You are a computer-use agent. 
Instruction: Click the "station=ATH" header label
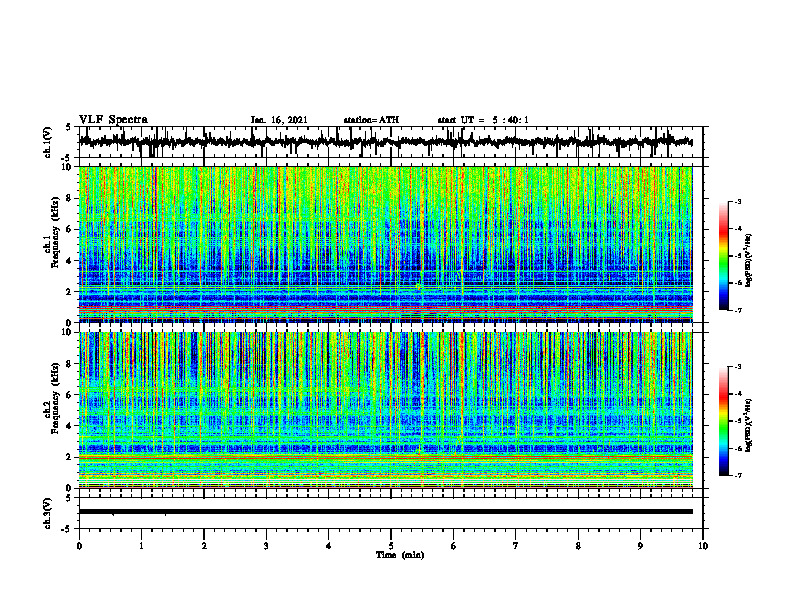tap(371, 120)
